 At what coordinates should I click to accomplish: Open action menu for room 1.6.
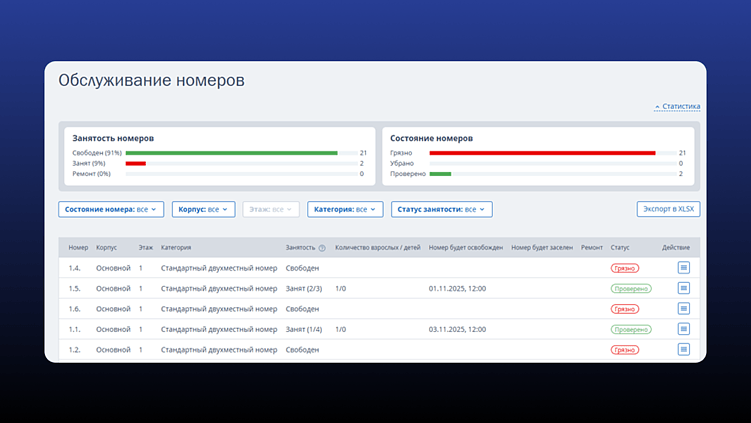(683, 309)
